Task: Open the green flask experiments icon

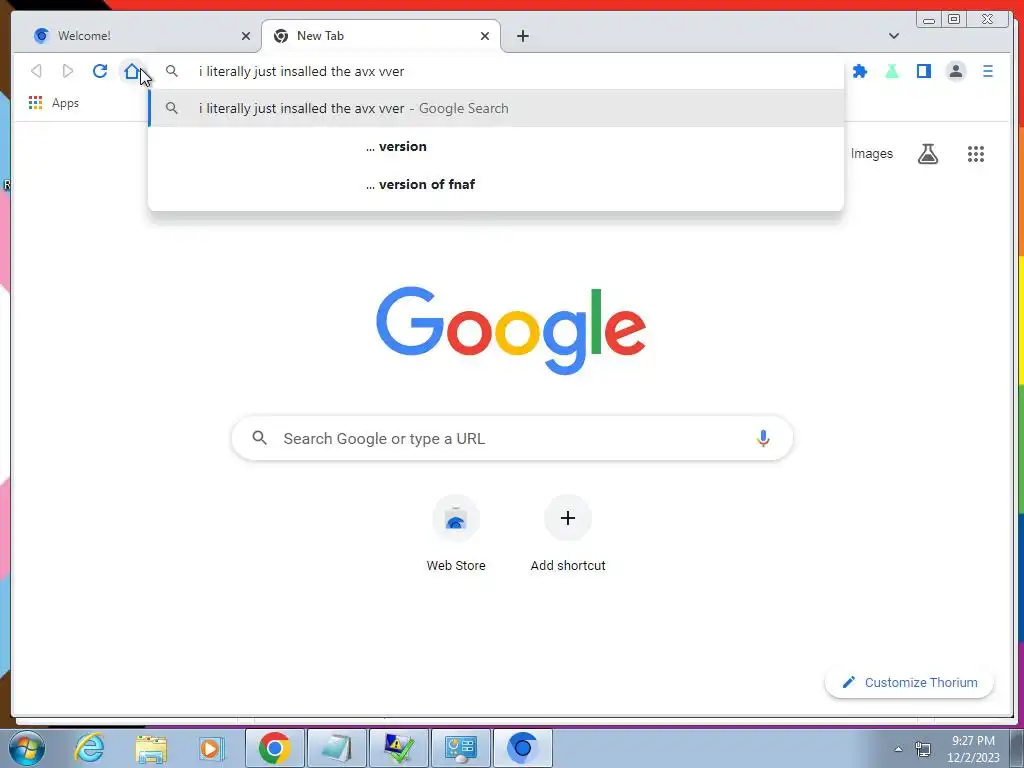Action: pyautogui.click(x=891, y=71)
